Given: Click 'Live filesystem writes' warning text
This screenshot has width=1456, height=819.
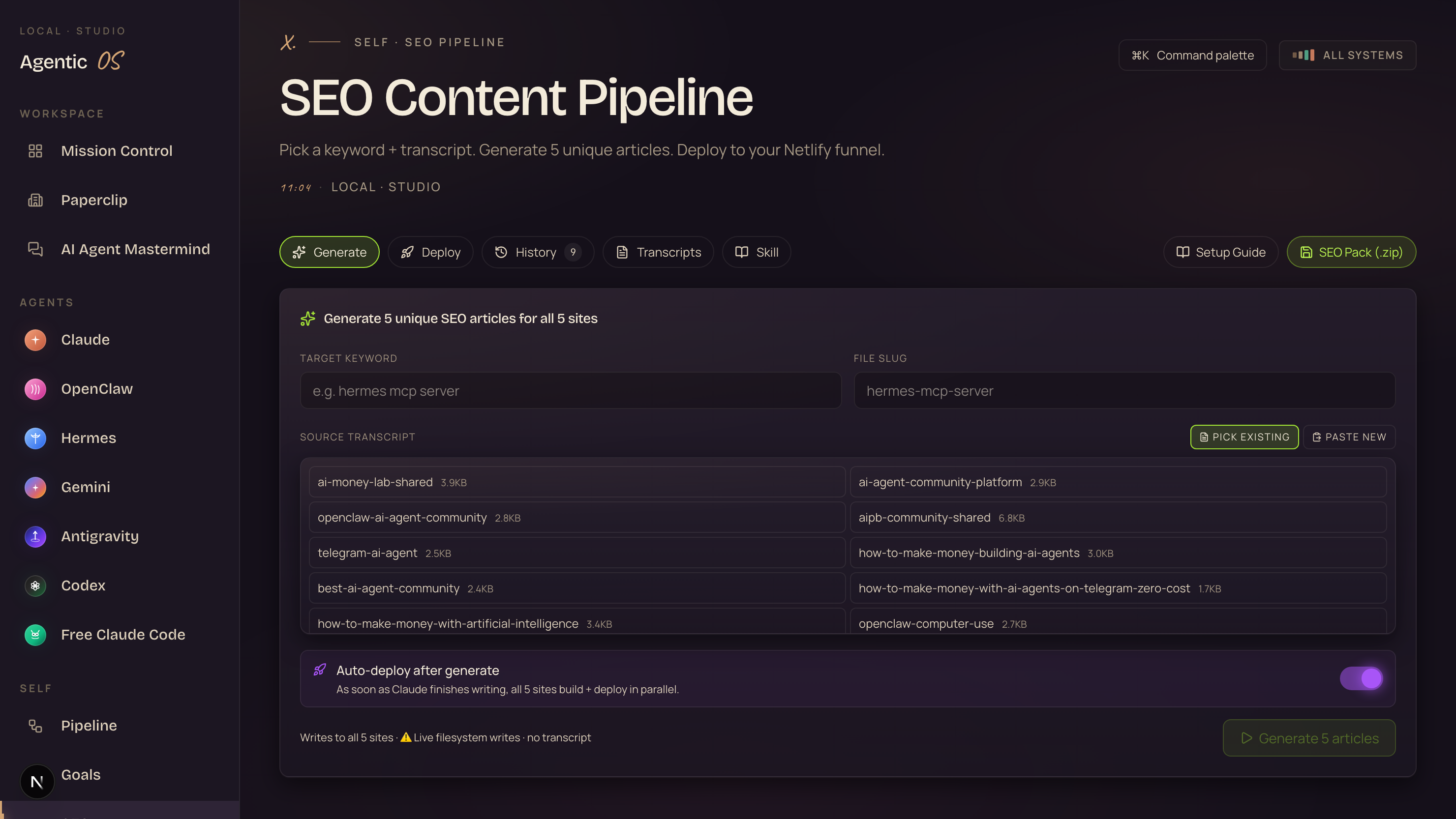Looking at the screenshot, I should point(466,738).
